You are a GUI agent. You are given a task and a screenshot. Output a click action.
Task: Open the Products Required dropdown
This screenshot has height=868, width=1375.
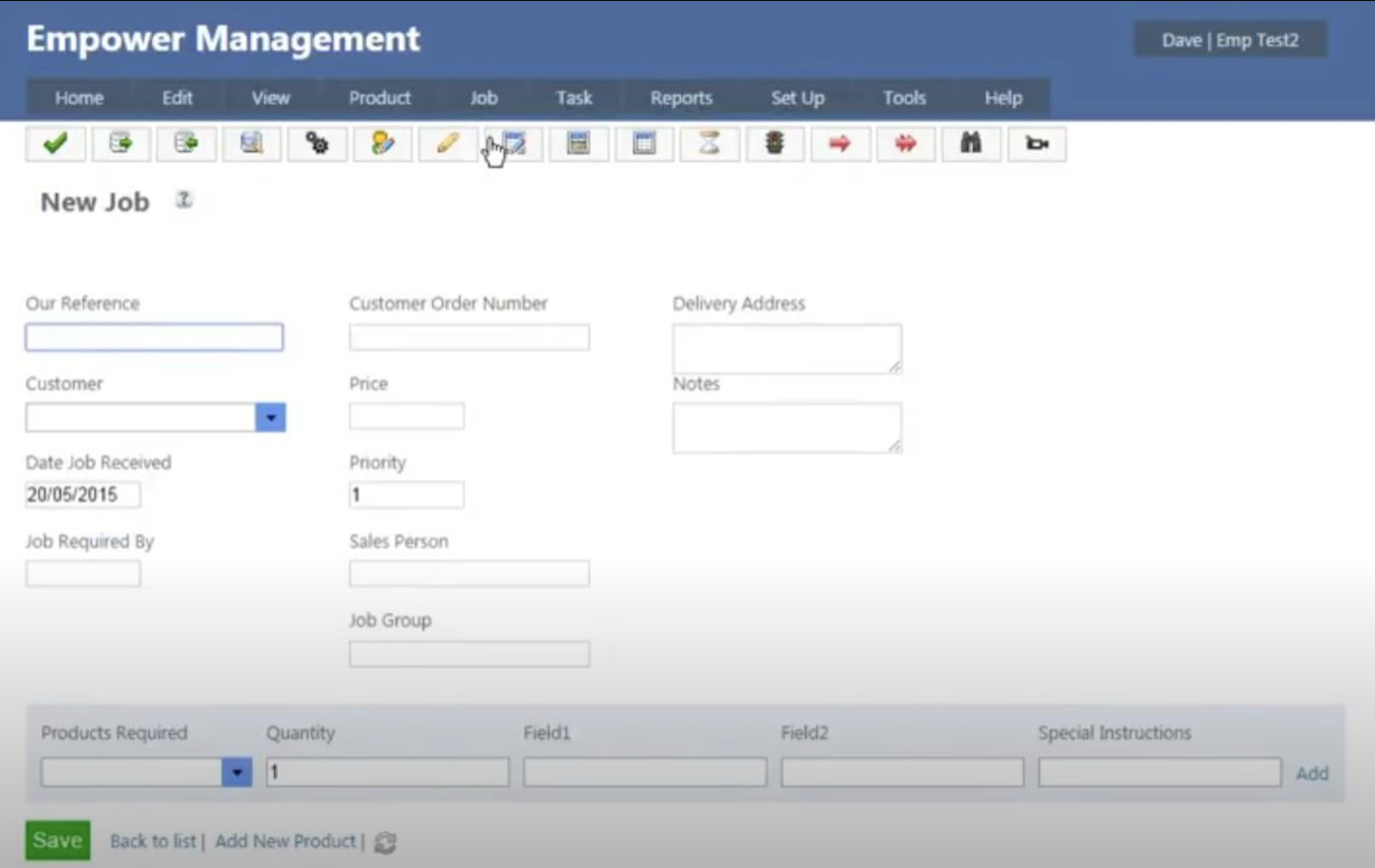(237, 772)
